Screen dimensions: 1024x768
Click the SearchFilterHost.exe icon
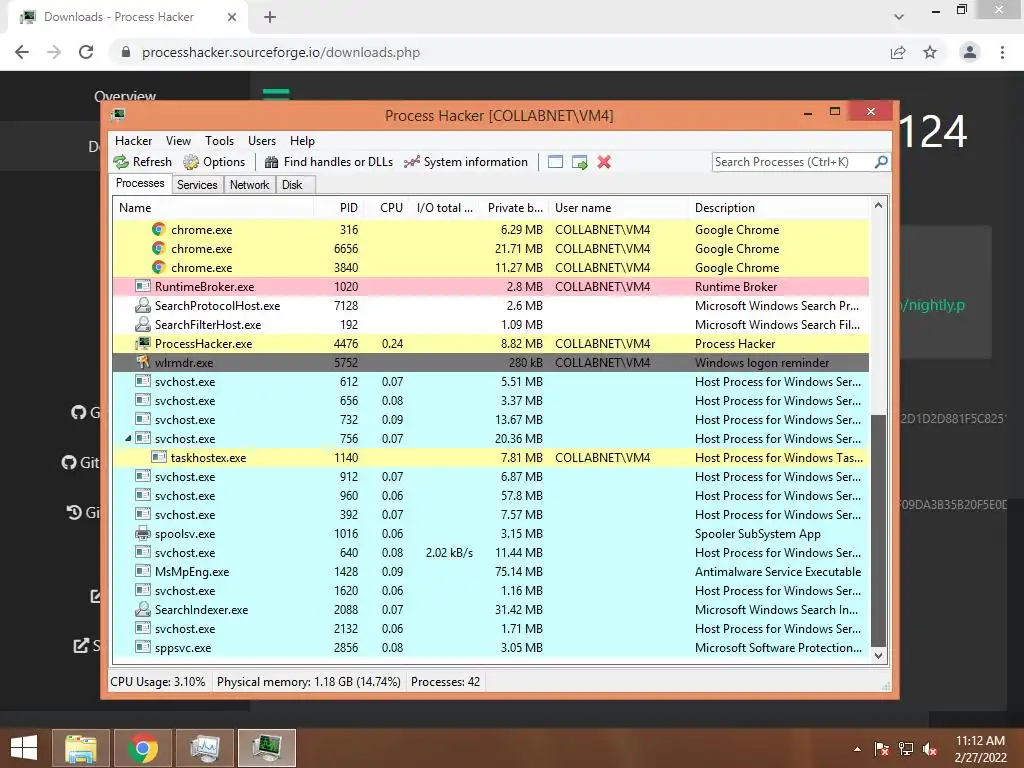(x=142, y=325)
